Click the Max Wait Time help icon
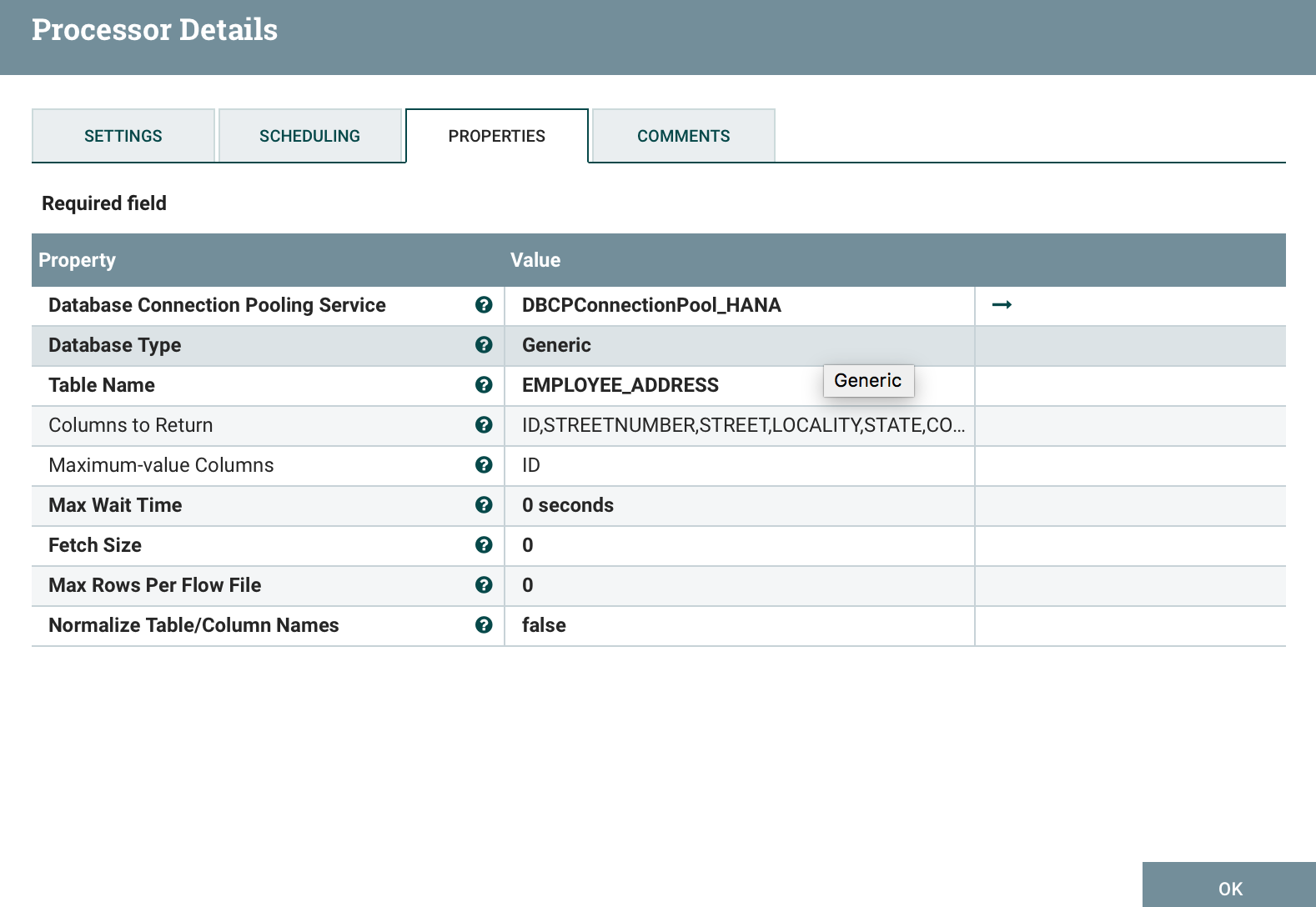Image resolution: width=1316 pixels, height=907 pixels. pyautogui.click(x=484, y=505)
